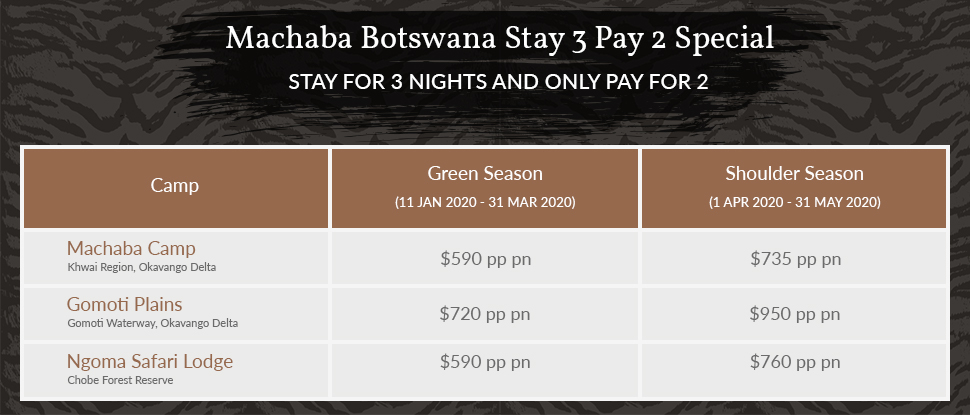Click Khwai Region, Okavango Delta location text
Screen dimensions: 970x415
141,267
